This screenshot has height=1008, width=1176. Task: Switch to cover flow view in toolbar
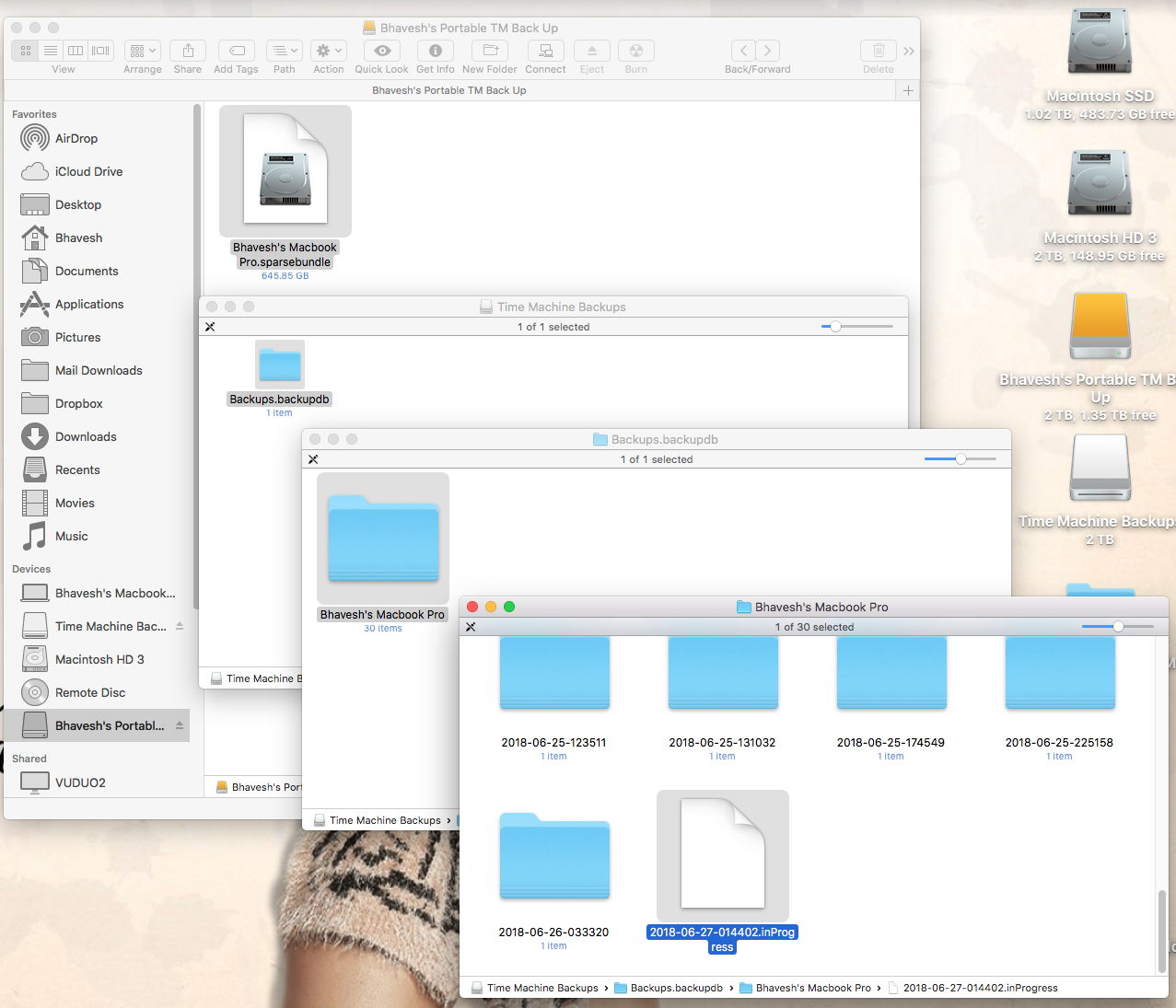tap(100, 51)
